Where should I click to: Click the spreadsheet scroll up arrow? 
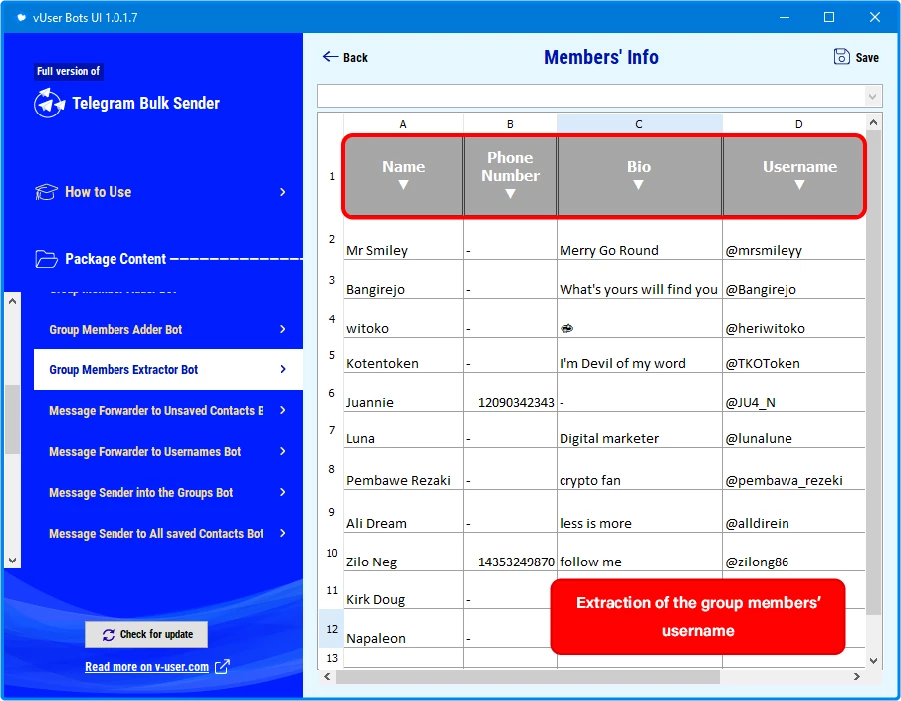coord(873,122)
